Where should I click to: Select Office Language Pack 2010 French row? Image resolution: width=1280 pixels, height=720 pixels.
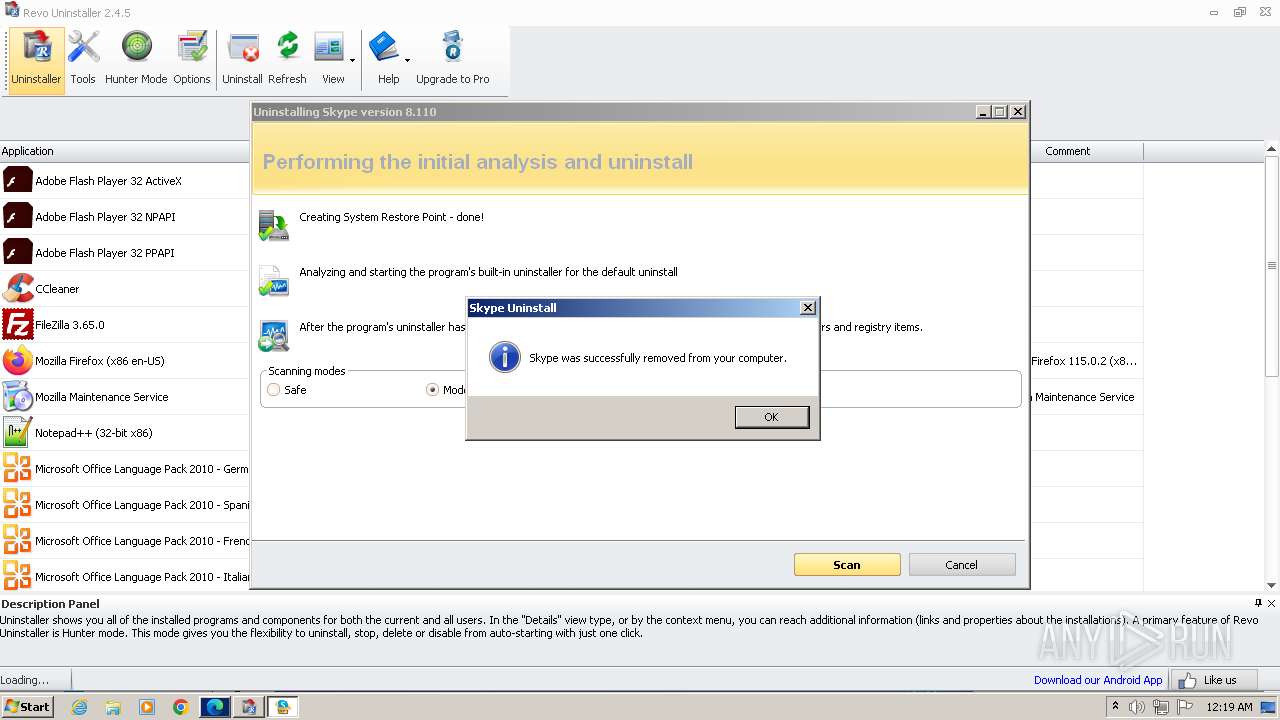[x=125, y=541]
